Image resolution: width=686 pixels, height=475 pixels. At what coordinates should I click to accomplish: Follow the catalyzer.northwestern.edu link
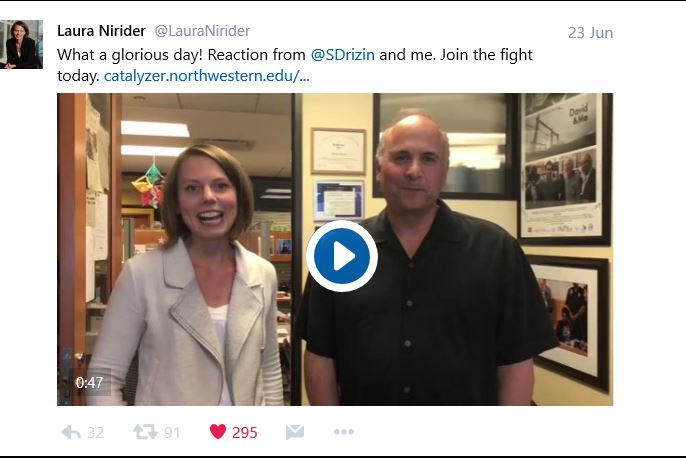click(x=206, y=76)
